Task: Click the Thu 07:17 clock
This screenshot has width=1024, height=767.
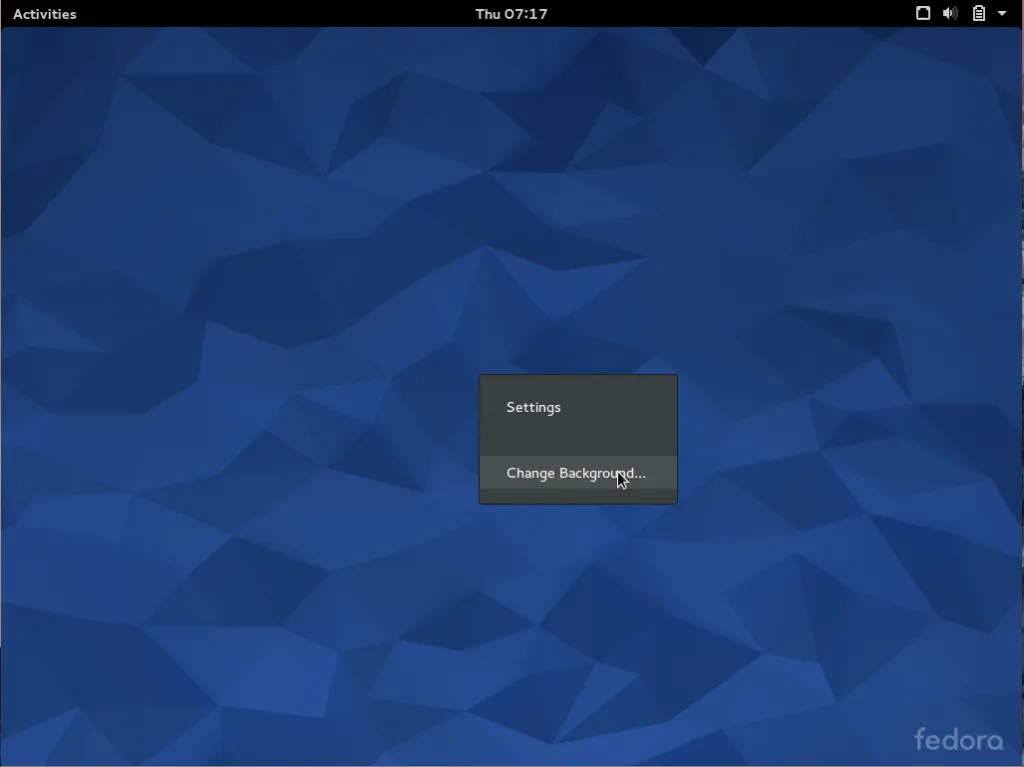Action: tap(512, 13)
